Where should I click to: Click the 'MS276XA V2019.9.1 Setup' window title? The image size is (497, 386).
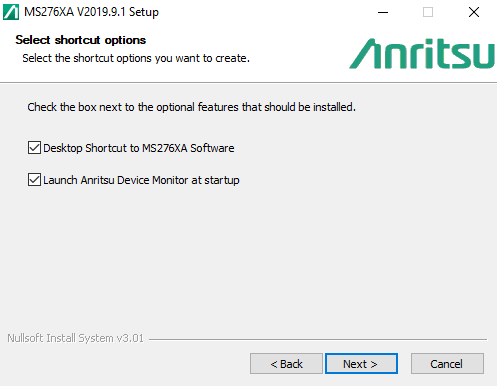pos(91,12)
